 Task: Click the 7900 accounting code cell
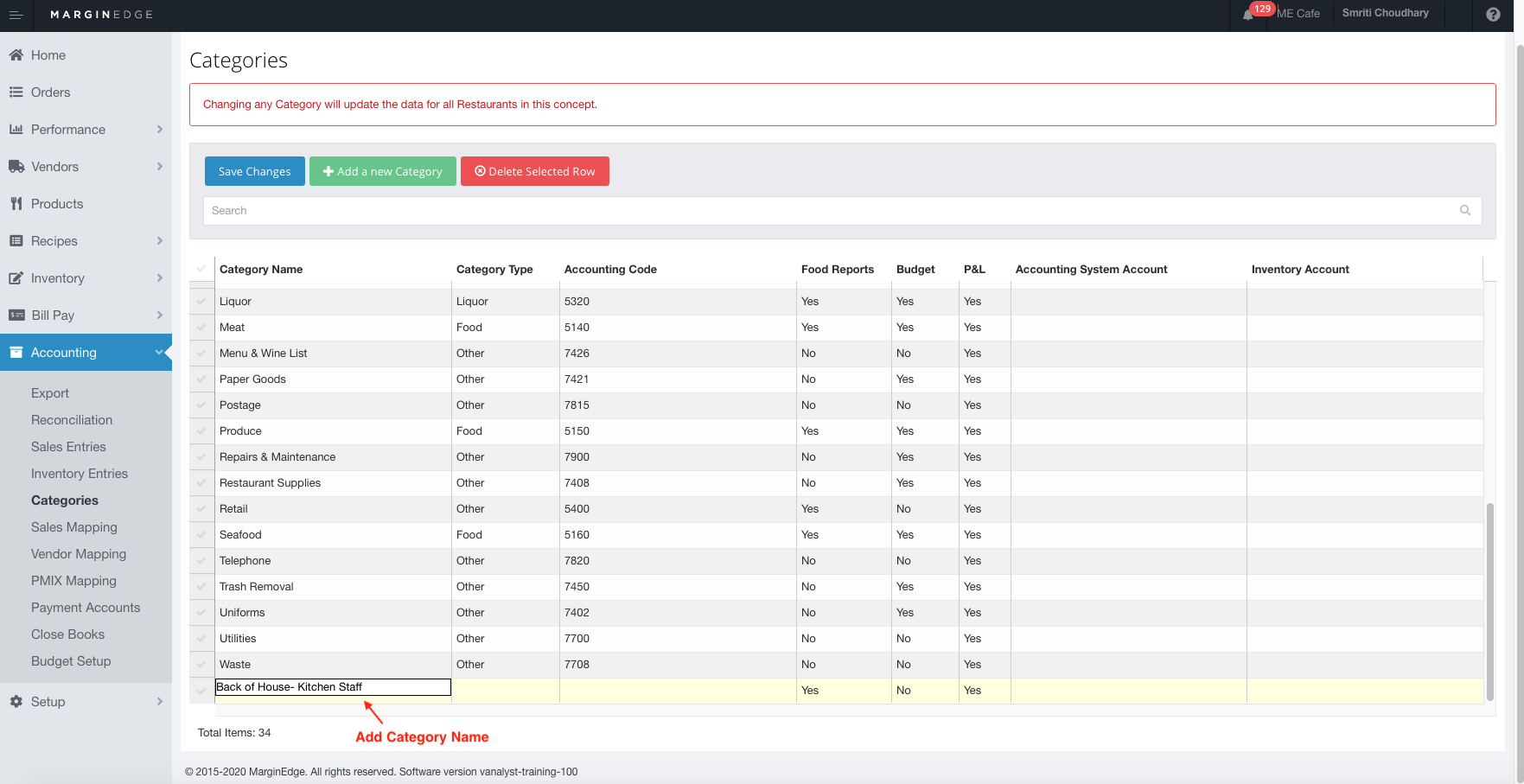pos(678,457)
